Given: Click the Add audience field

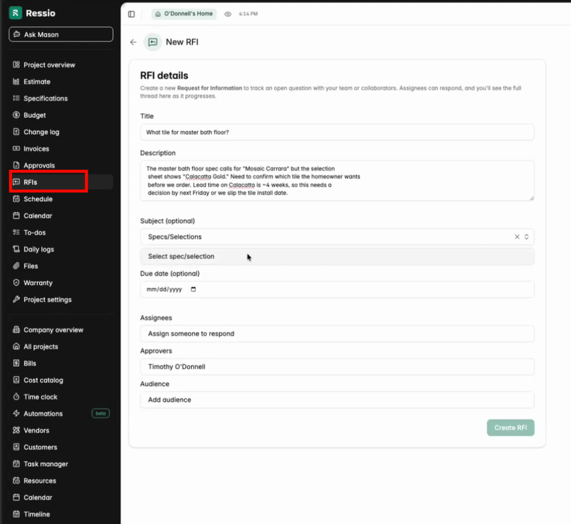Looking at the screenshot, I should click(x=337, y=400).
